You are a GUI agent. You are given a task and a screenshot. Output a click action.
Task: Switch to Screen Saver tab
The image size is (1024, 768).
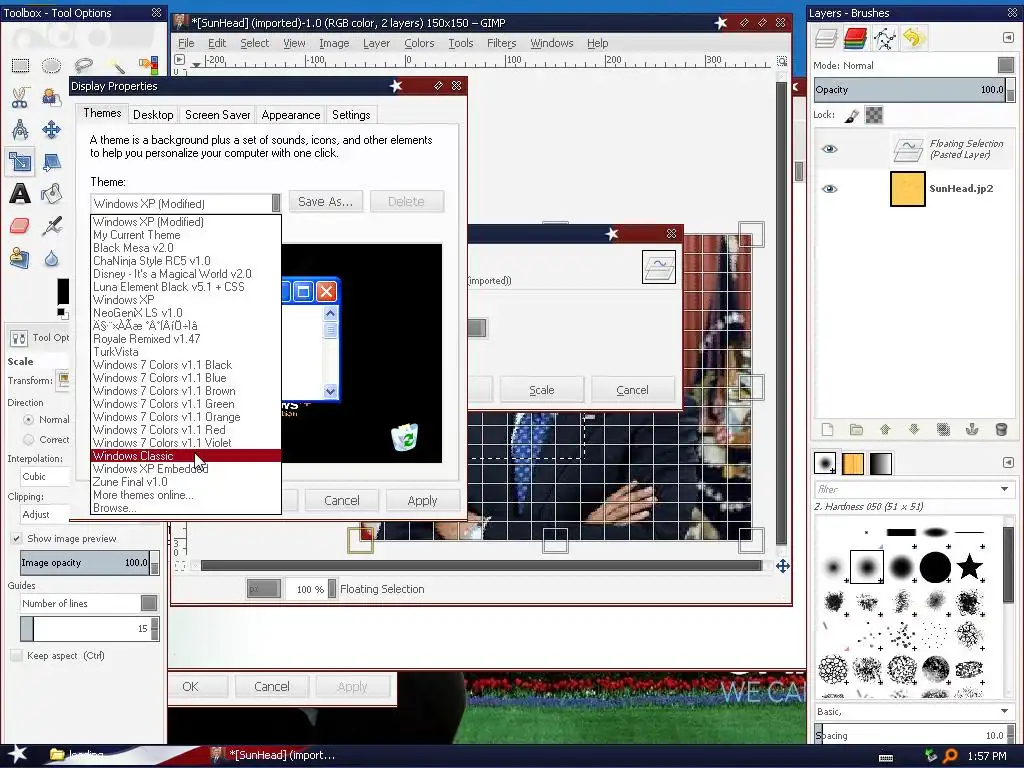click(217, 115)
